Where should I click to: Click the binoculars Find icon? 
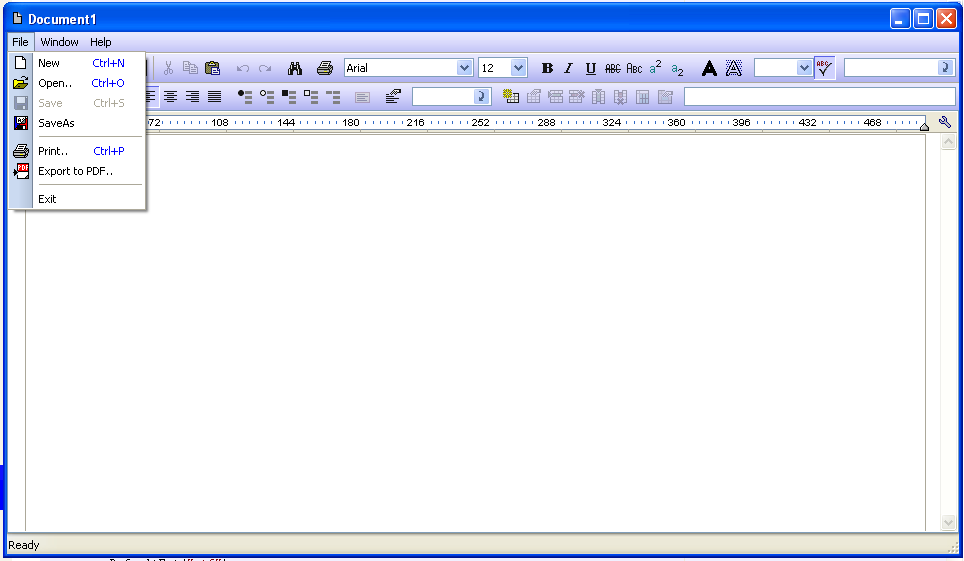click(295, 68)
